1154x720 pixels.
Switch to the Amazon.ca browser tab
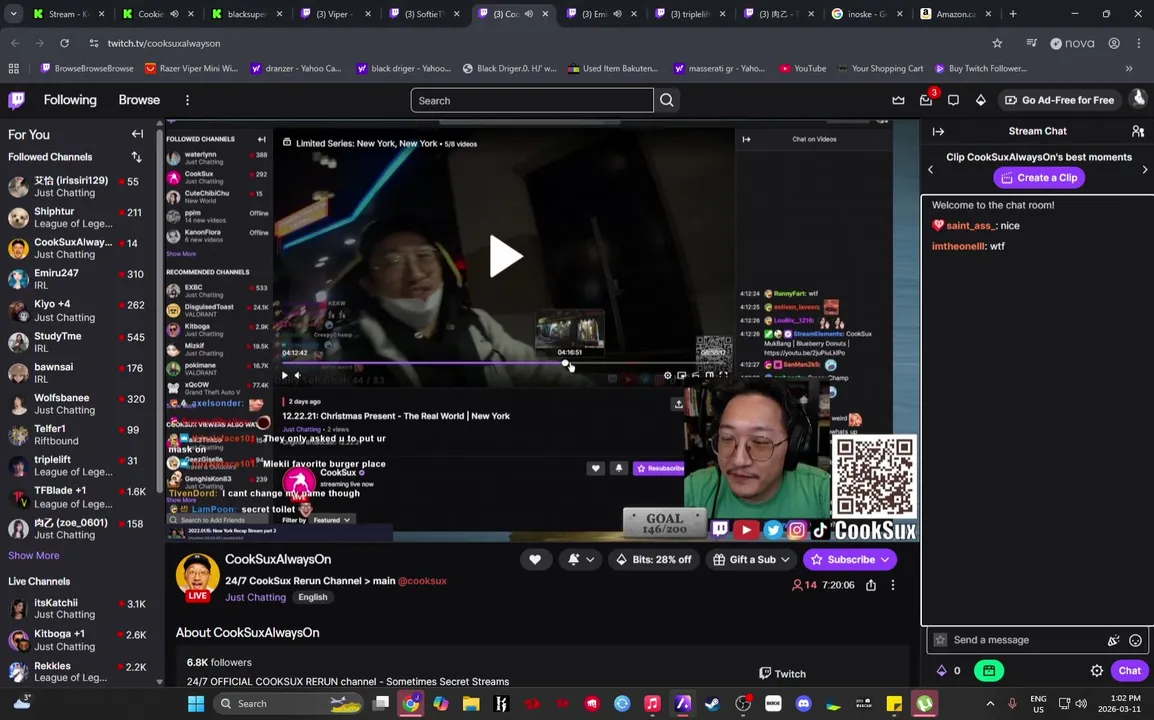(955, 14)
